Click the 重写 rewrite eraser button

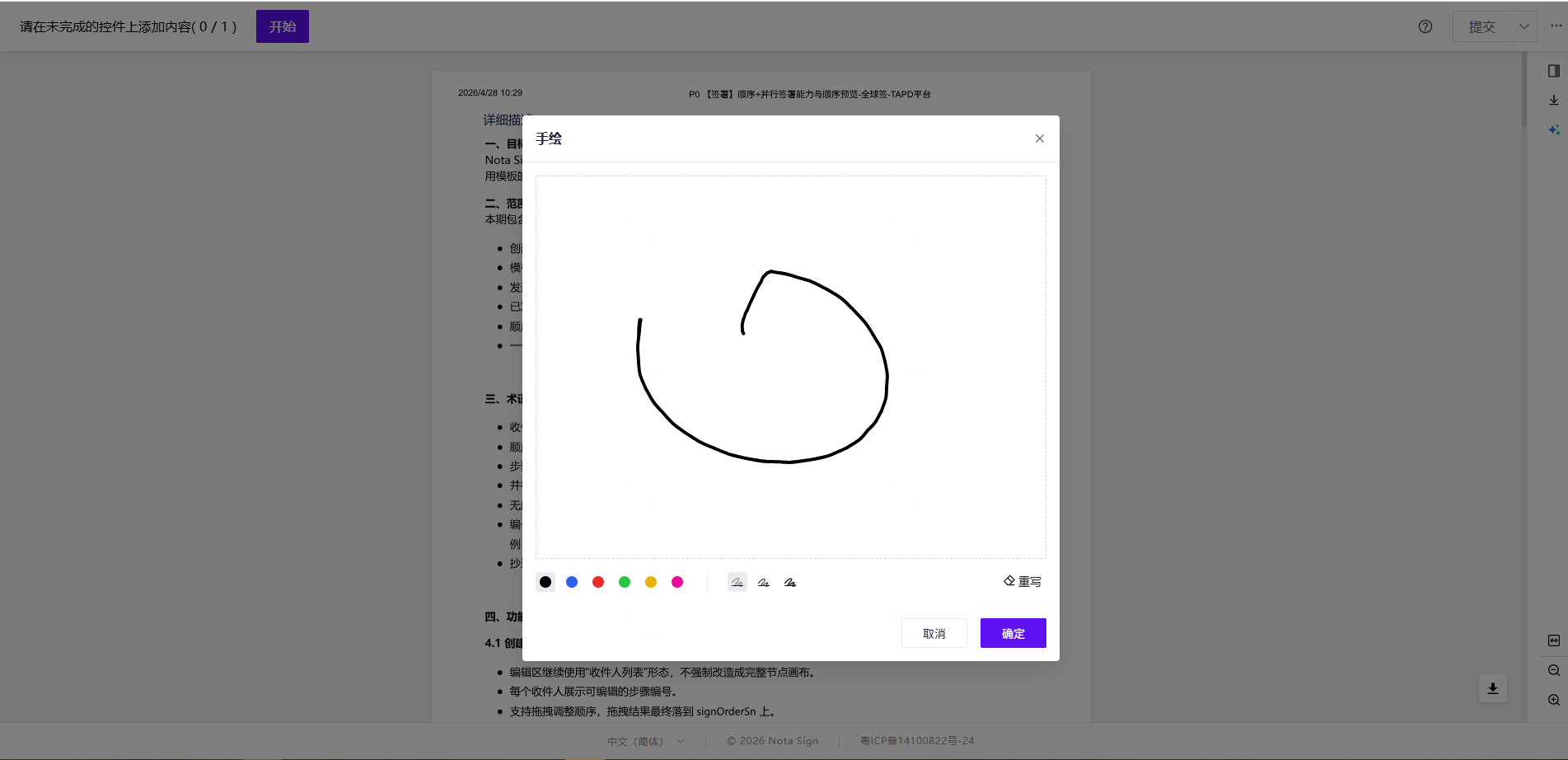[x=1023, y=581]
